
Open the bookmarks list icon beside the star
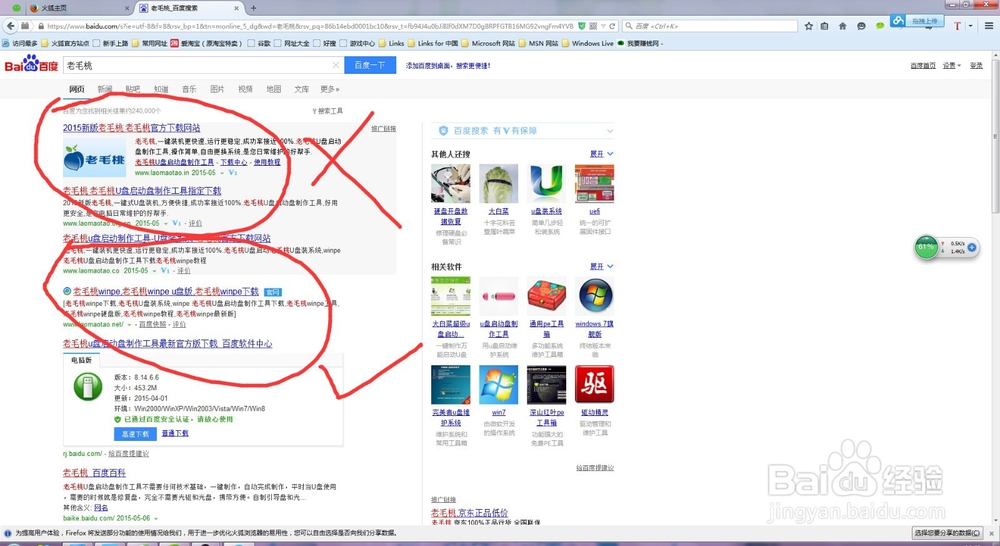(x=825, y=26)
